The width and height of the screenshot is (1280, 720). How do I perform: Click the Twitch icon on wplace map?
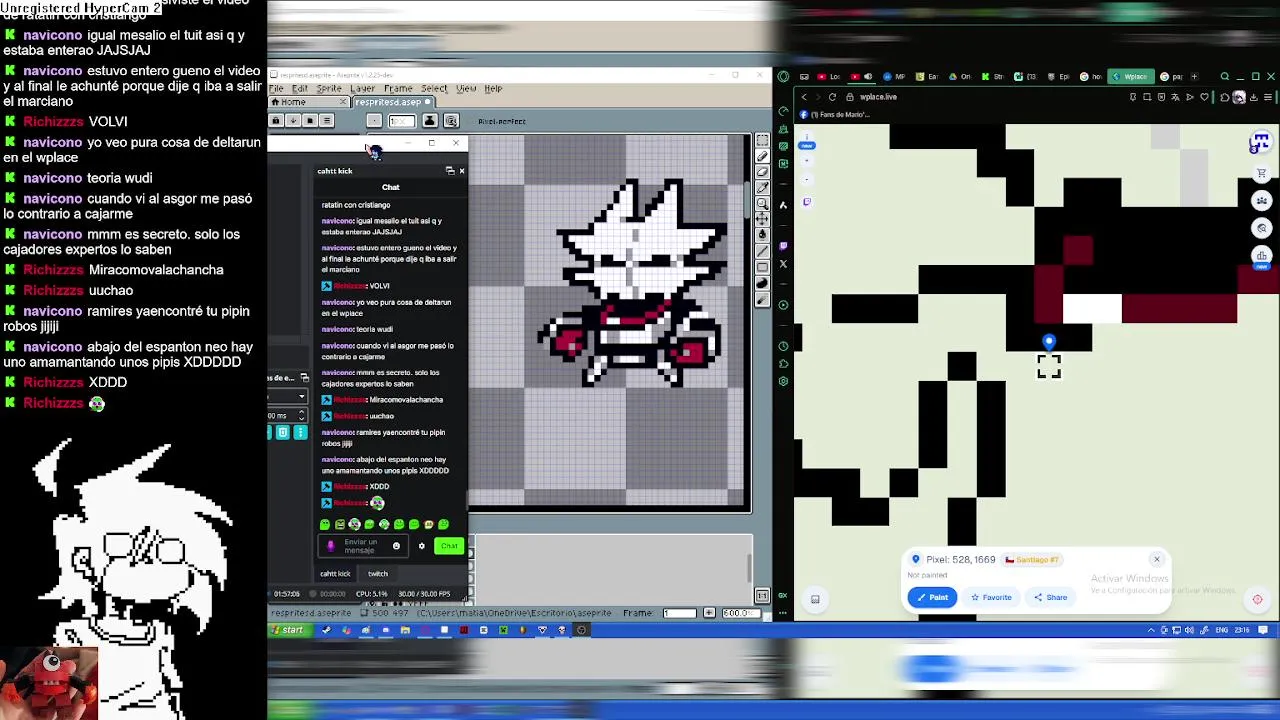807,202
